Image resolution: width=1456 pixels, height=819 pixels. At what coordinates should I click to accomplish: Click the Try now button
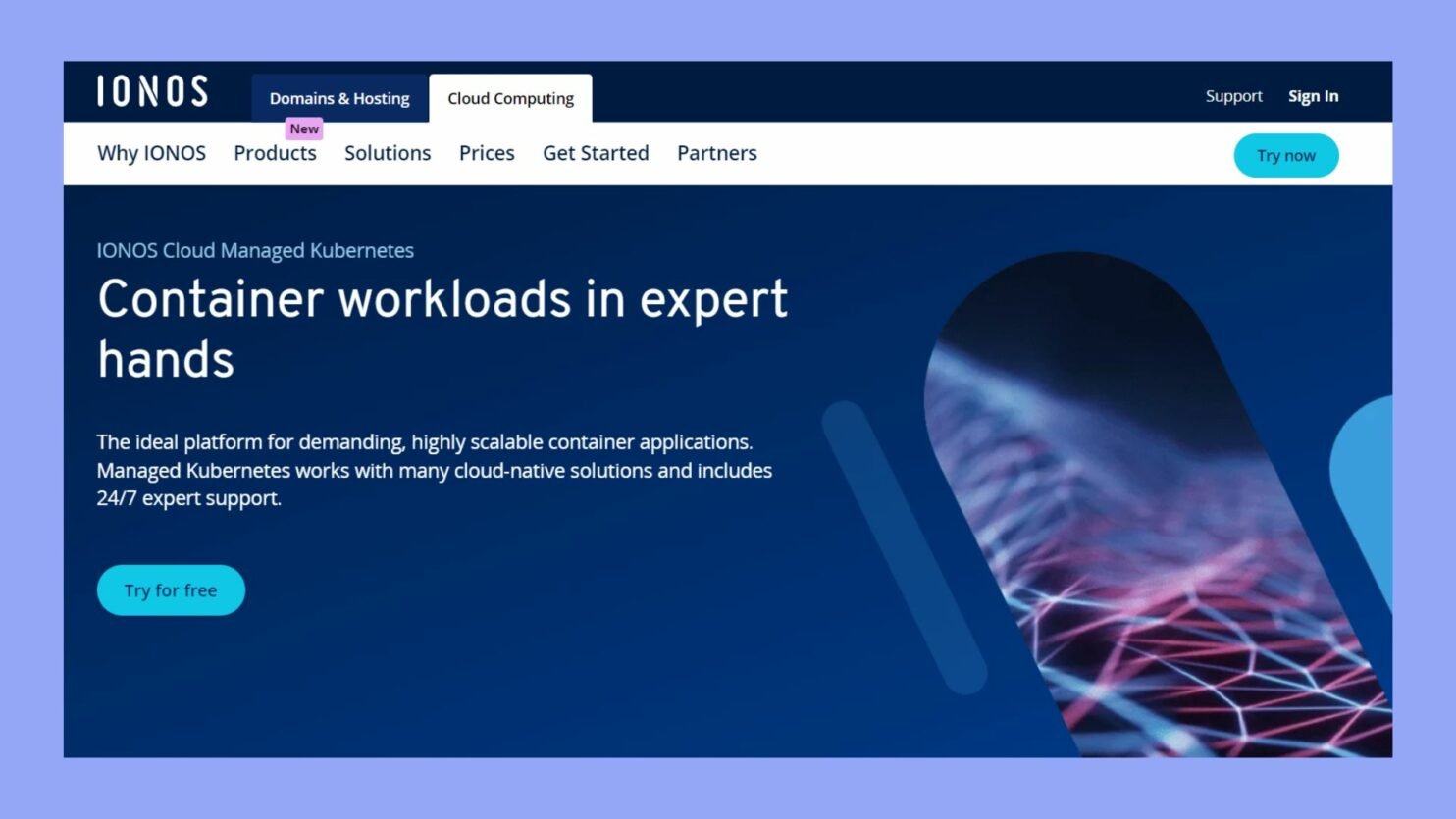(1285, 155)
